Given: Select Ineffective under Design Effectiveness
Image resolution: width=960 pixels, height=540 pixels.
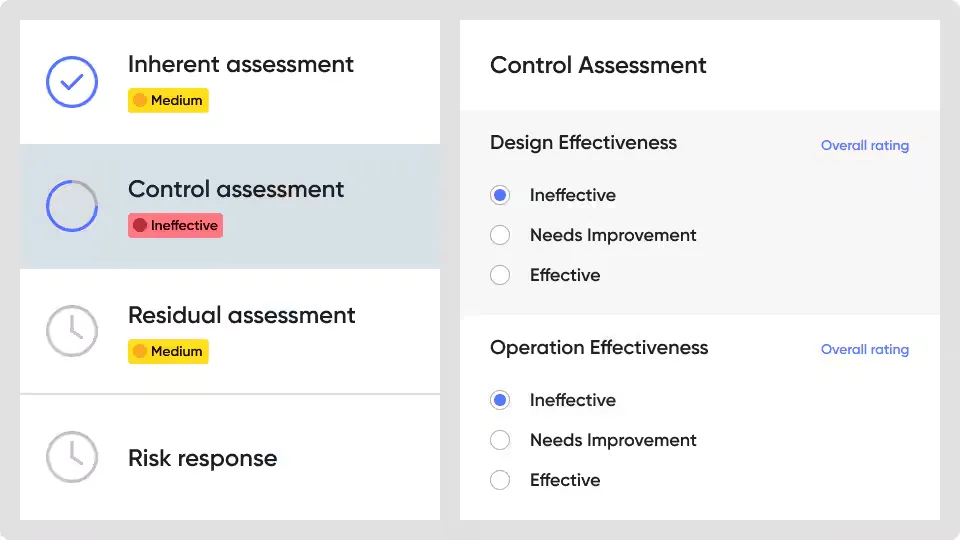Looking at the screenshot, I should [x=500, y=195].
